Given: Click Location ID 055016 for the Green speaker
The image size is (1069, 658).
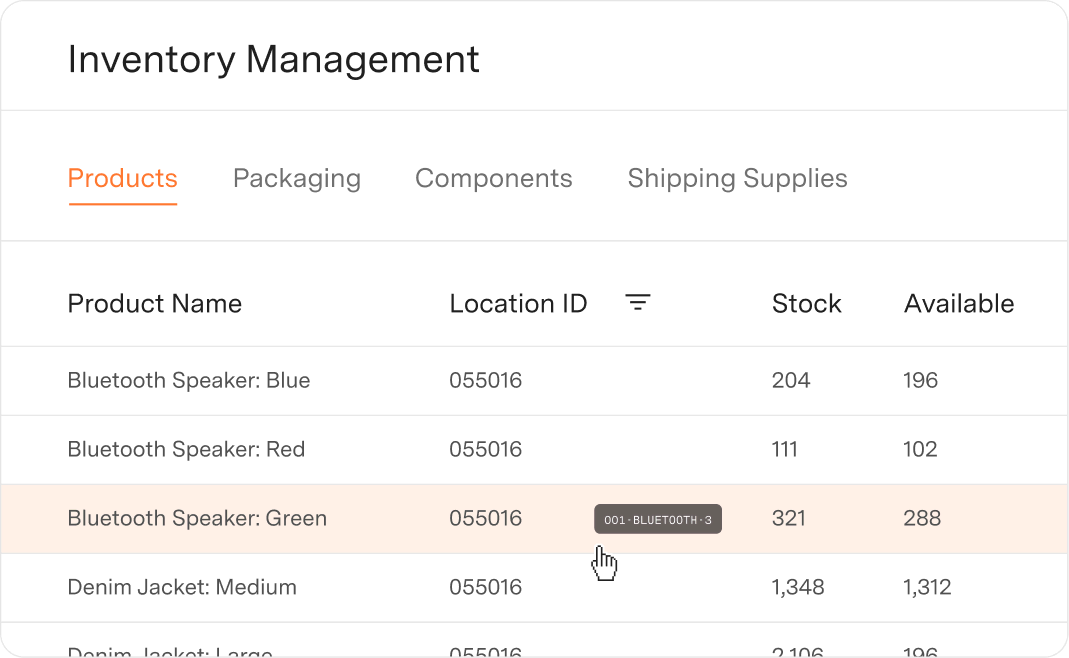Looking at the screenshot, I should click(x=485, y=518).
